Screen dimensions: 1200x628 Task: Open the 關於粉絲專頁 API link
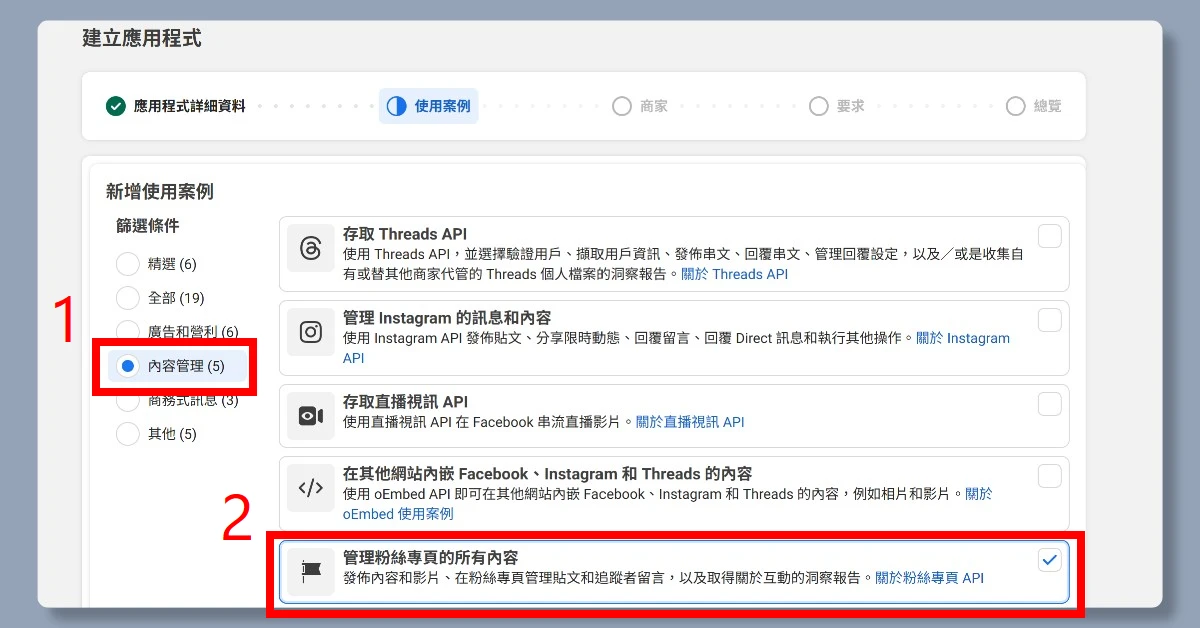point(930,578)
